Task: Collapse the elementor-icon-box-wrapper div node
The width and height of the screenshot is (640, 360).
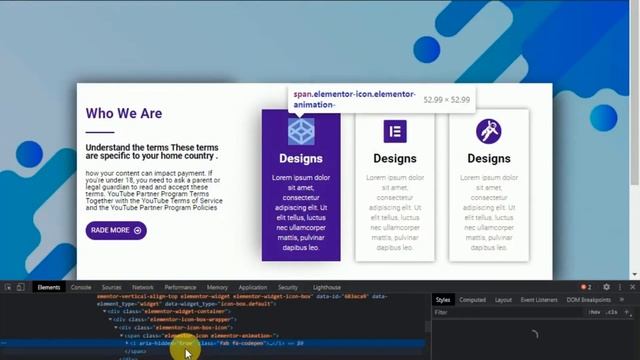Action: click(x=110, y=320)
